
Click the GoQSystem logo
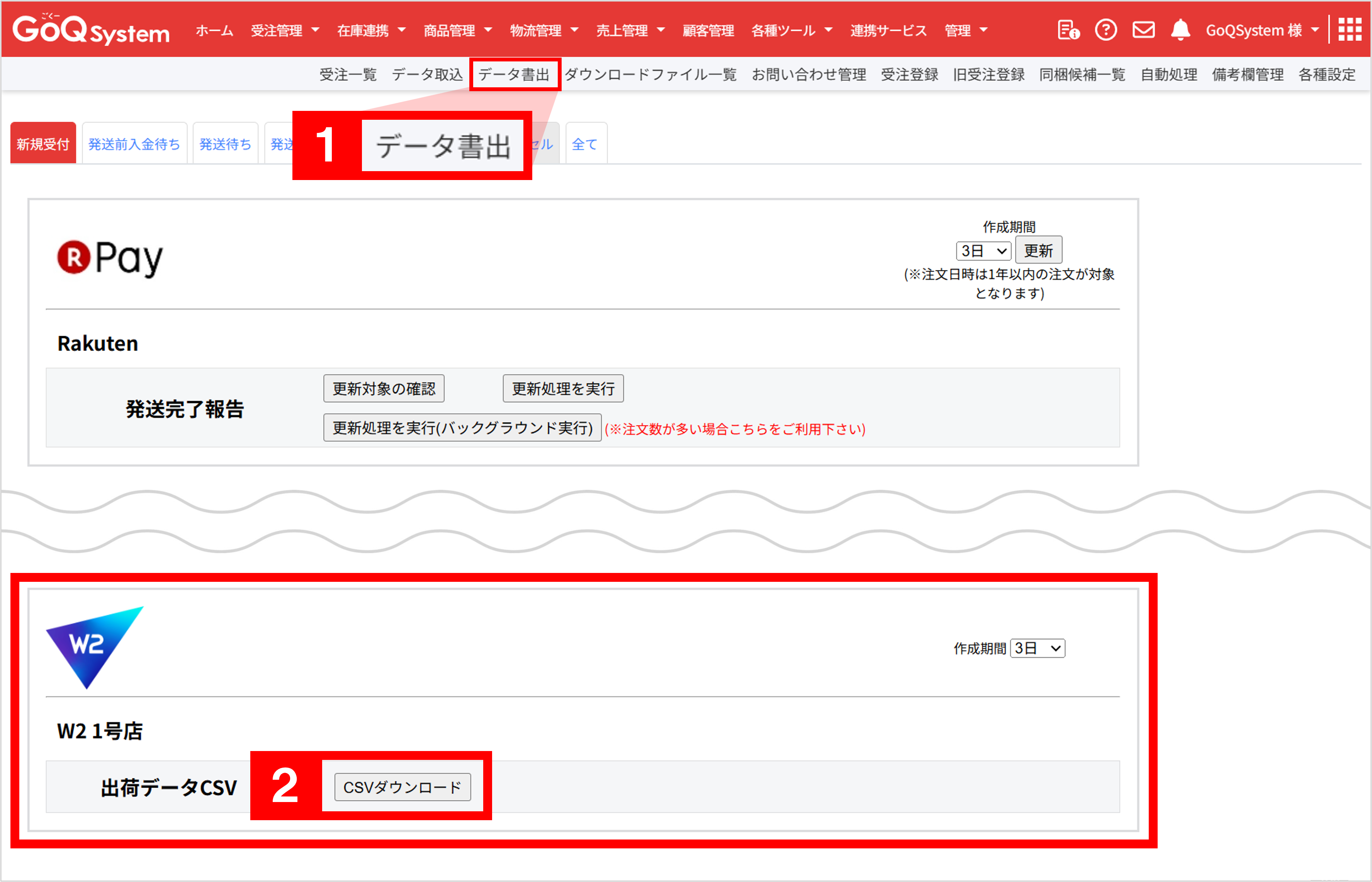point(91,30)
